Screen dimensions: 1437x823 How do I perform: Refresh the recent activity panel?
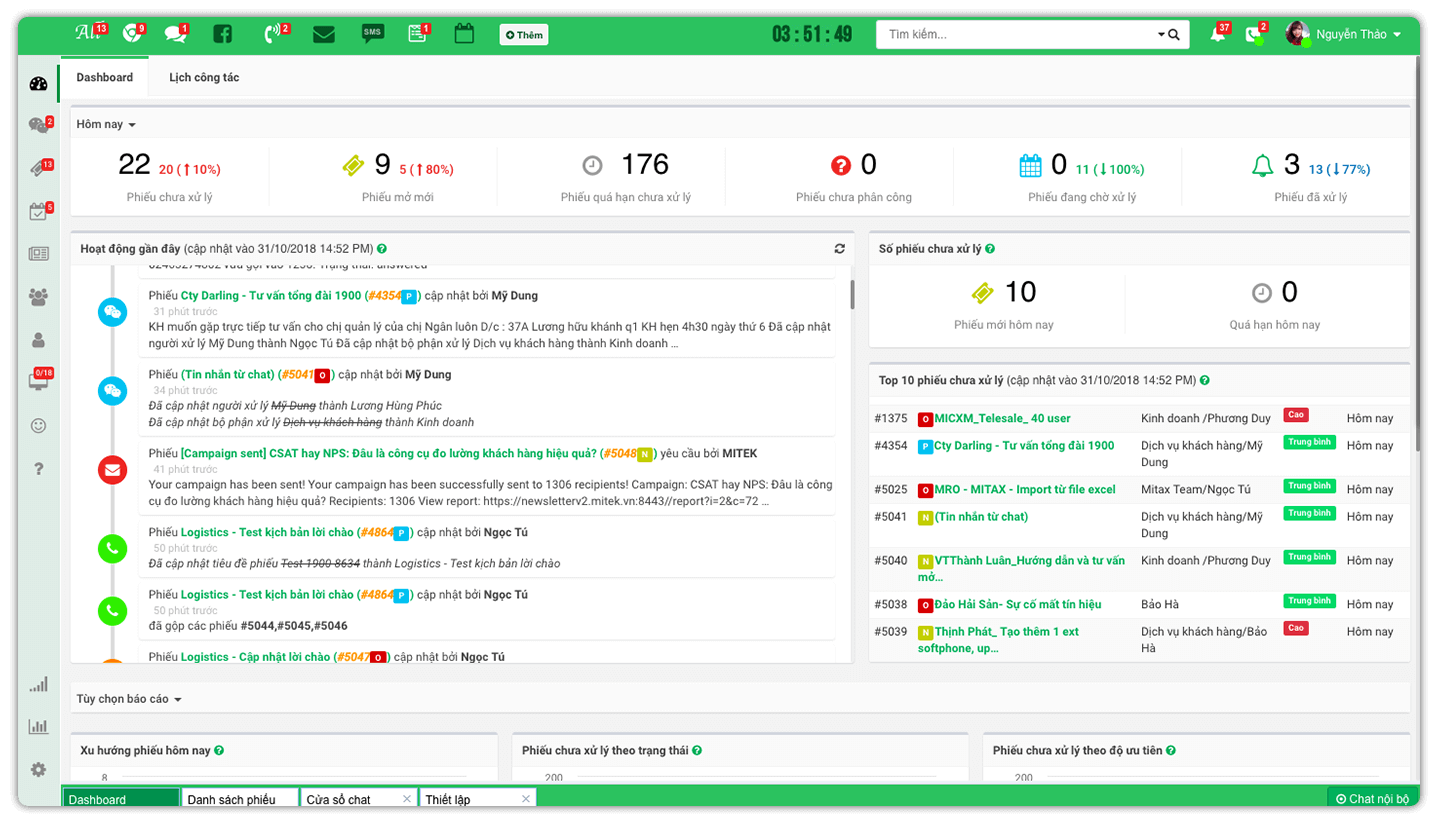839,249
